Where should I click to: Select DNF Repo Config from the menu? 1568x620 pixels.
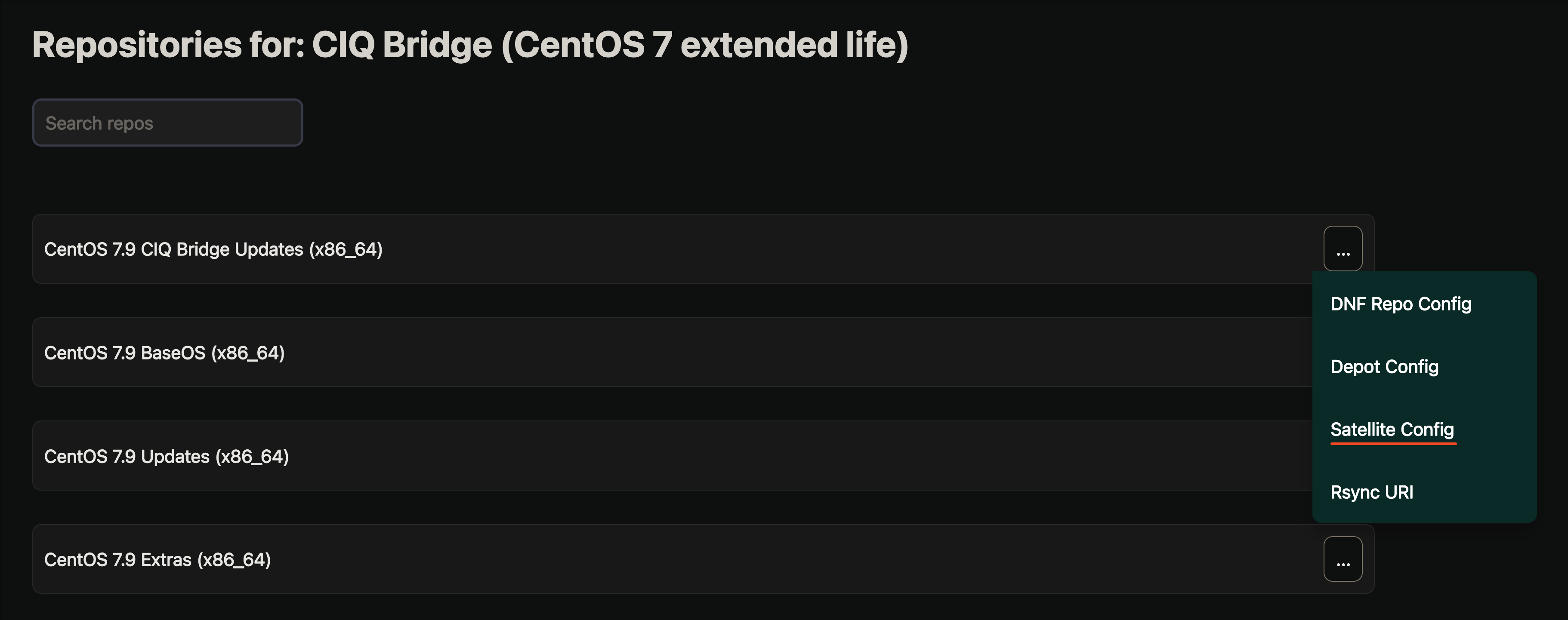1400,304
